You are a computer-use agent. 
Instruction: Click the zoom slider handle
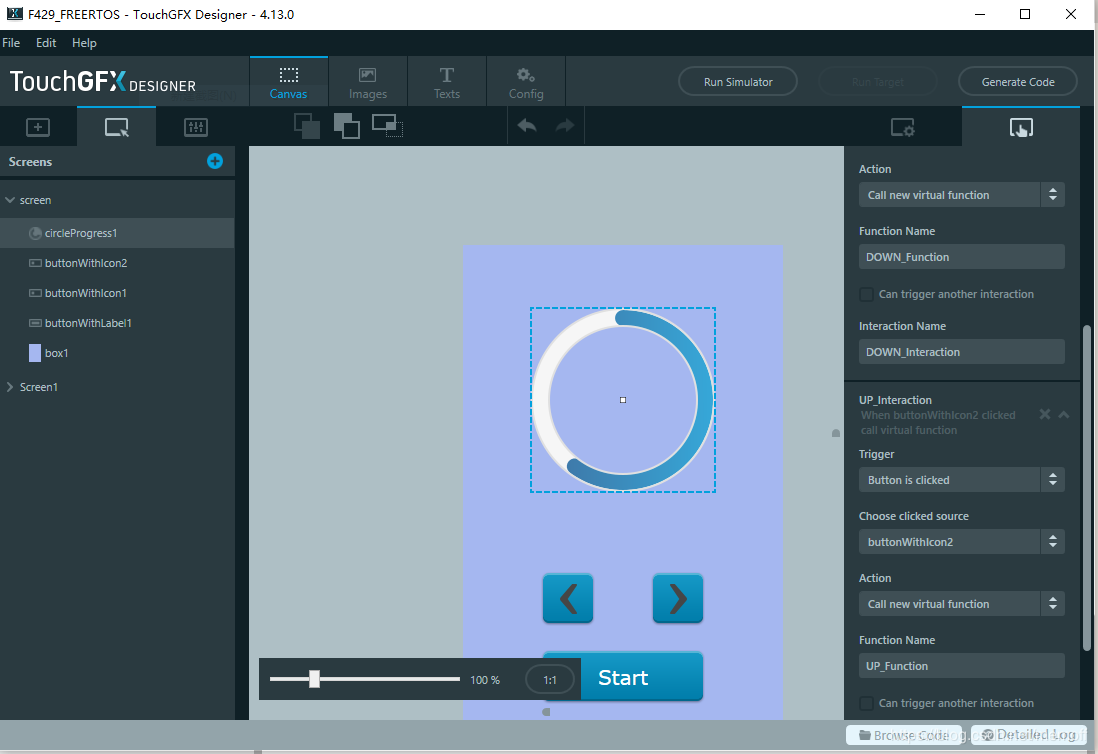coord(314,679)
